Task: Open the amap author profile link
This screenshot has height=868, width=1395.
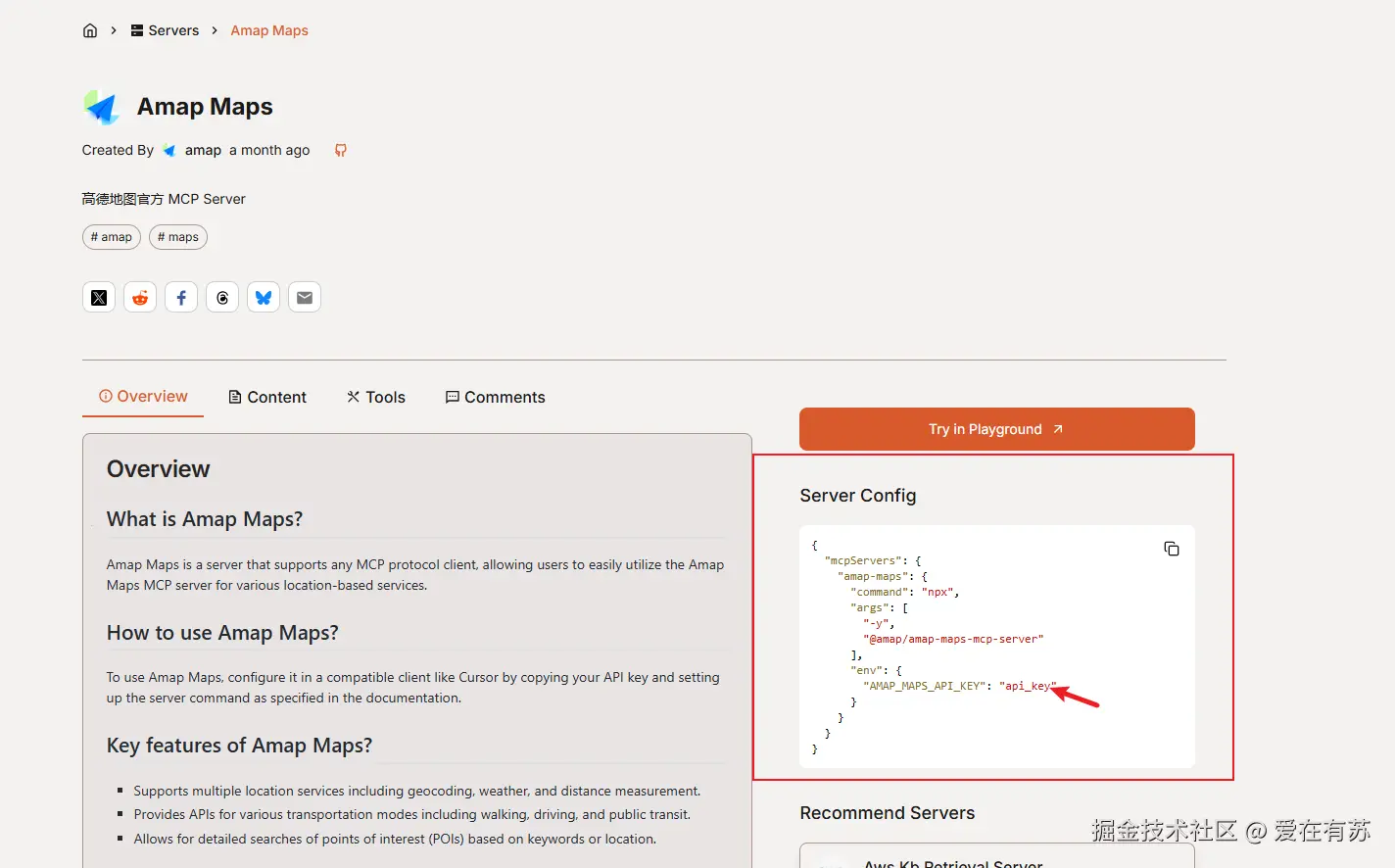Action: (203, 150)
